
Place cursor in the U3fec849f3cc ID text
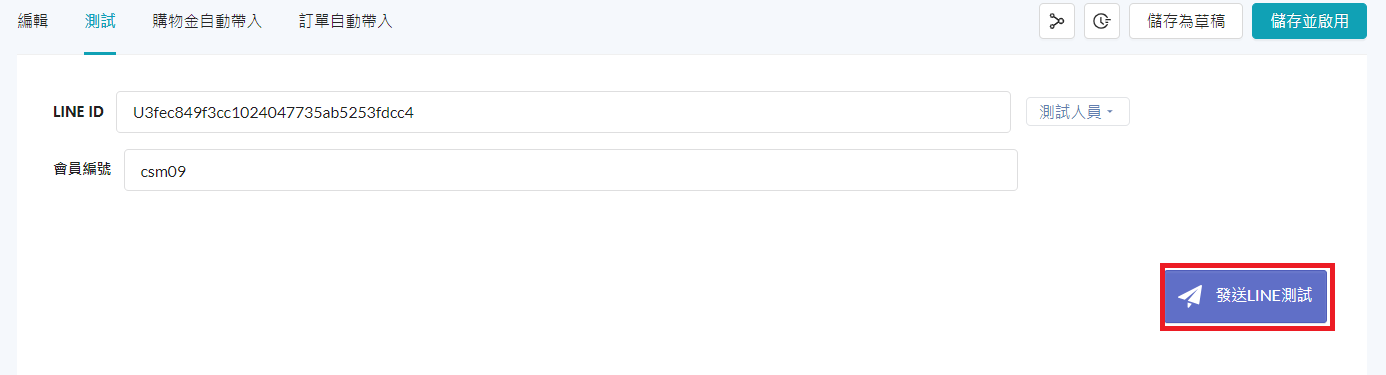click(x=273, y=113)
